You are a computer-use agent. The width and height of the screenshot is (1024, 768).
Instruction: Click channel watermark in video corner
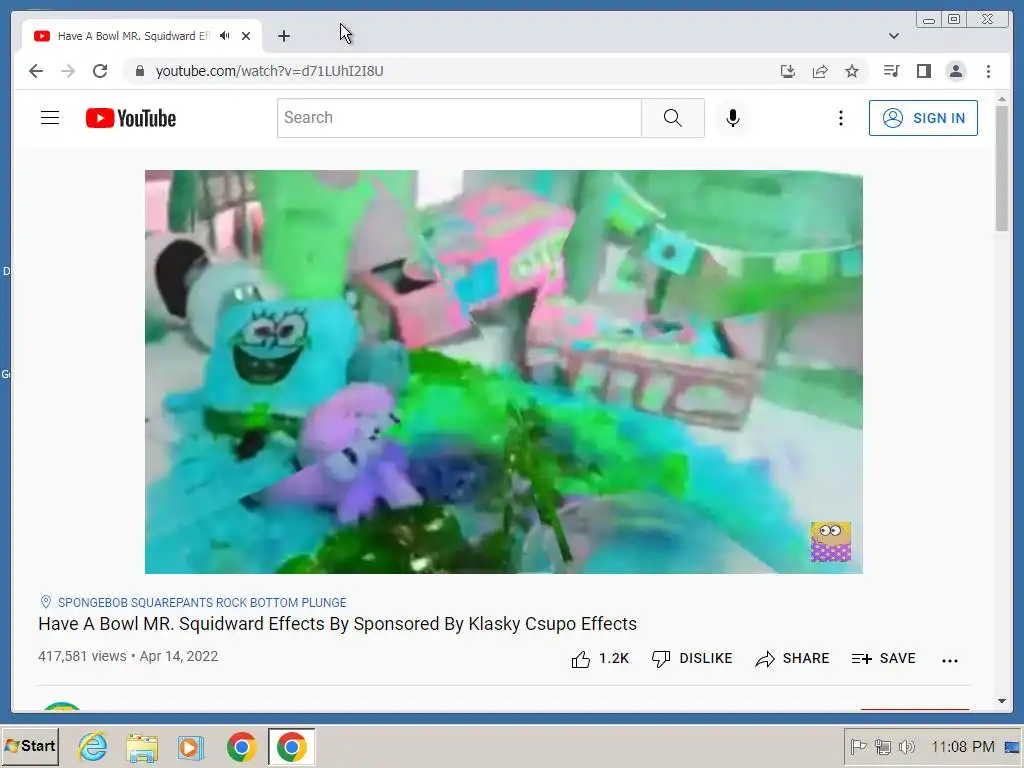pos(831,541)
